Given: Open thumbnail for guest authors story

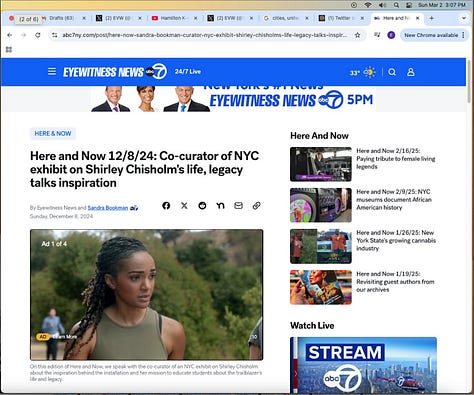Looking at the screenshot, I should (x=321, y=287).
